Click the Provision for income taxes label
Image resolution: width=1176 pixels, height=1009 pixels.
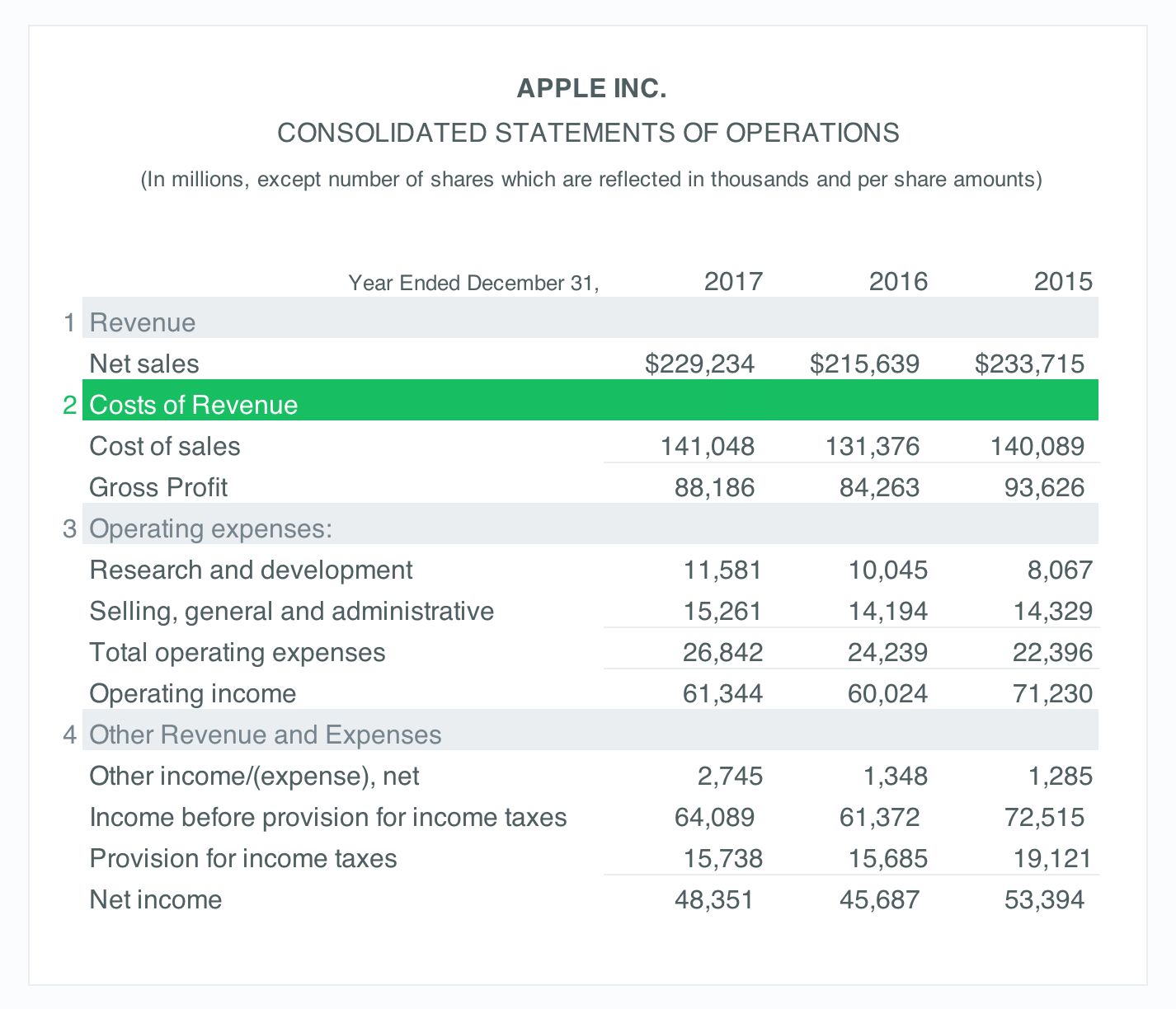pos(242,858)
